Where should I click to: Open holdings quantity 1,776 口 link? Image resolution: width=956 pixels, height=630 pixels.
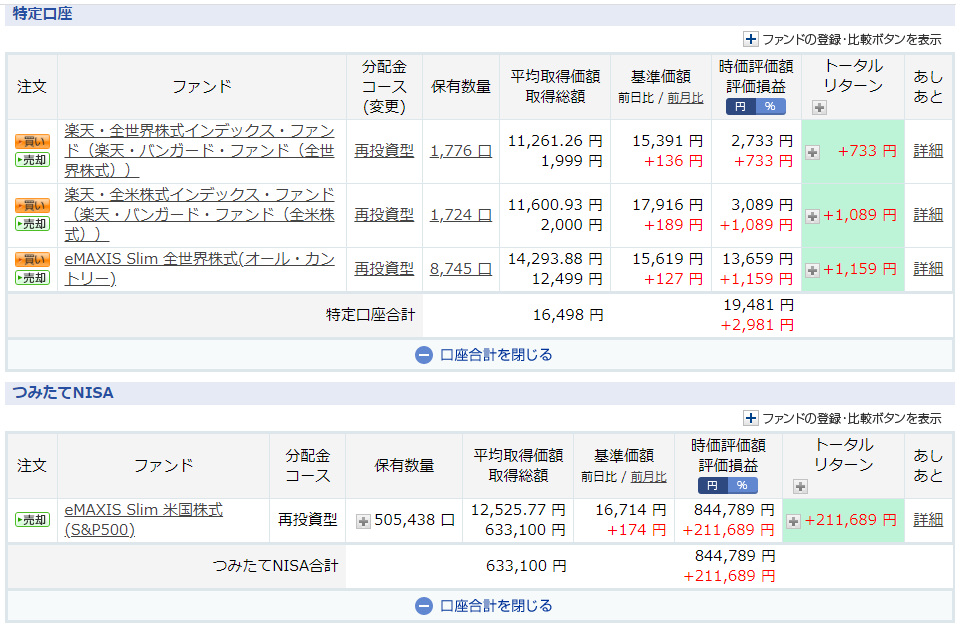click(460, 151)
